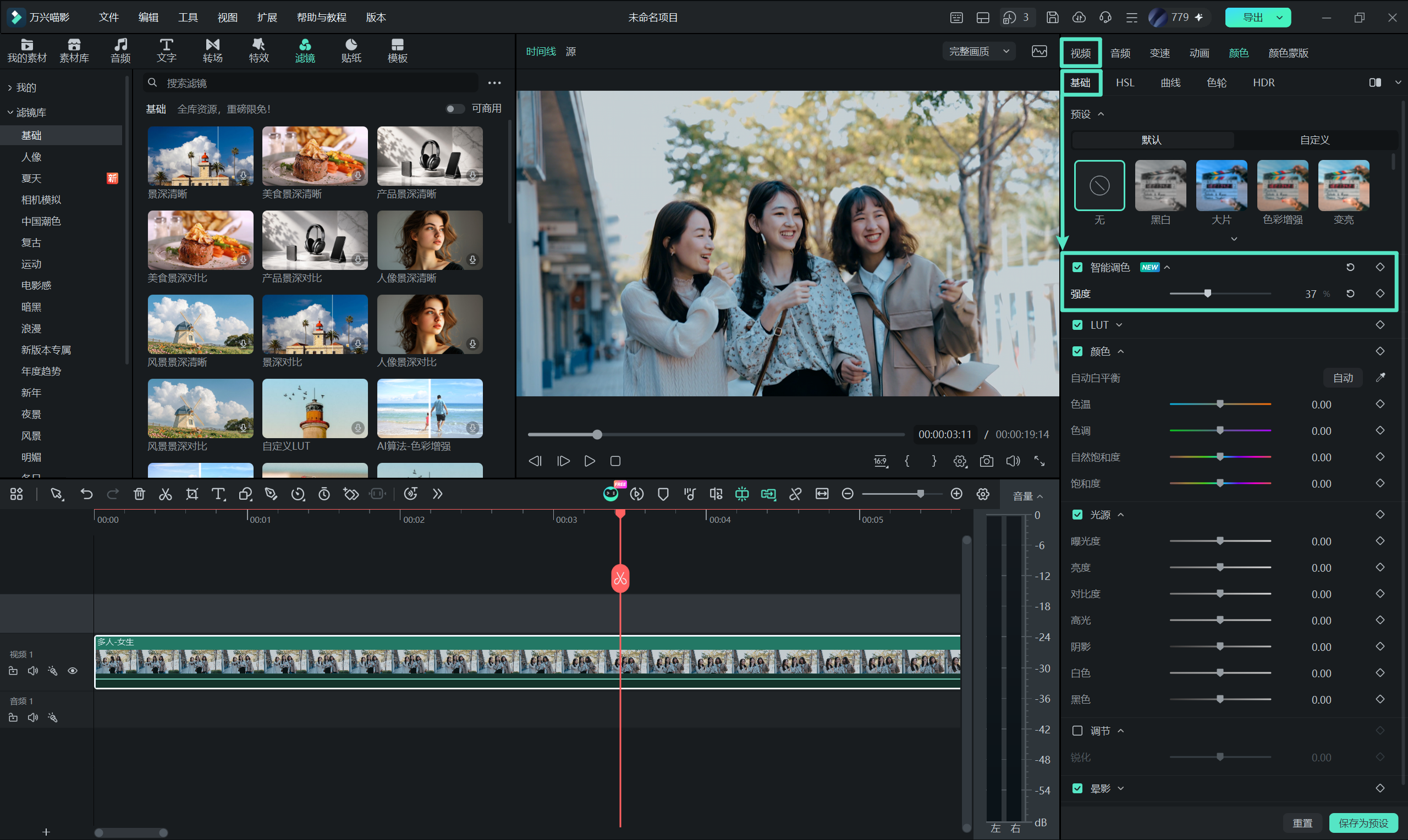Open the Templates (模板) panel
The width and height of the screenshot is (1408, 840).
pyautogui.click(x=398, y=51)
